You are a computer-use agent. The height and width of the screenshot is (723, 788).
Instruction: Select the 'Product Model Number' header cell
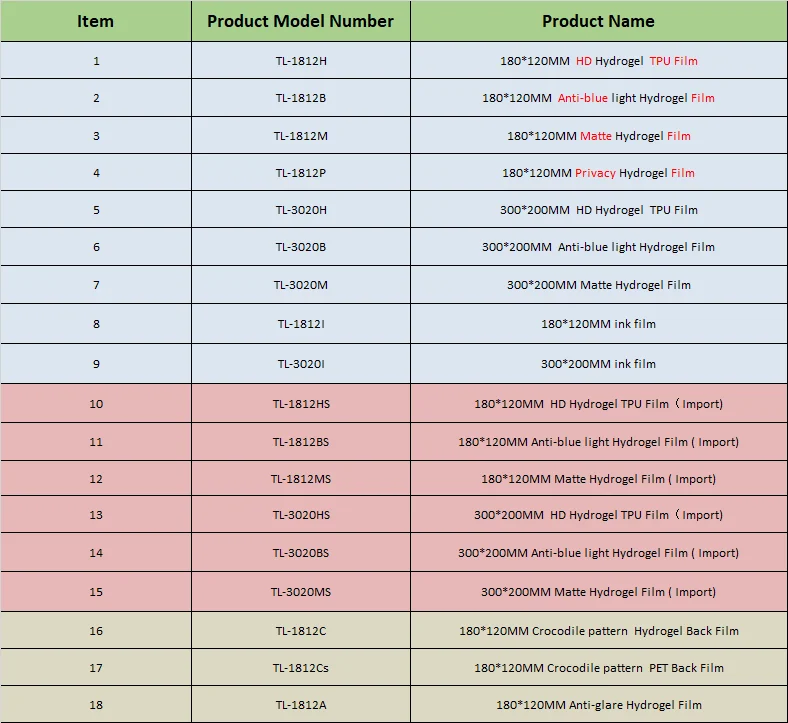300,21
